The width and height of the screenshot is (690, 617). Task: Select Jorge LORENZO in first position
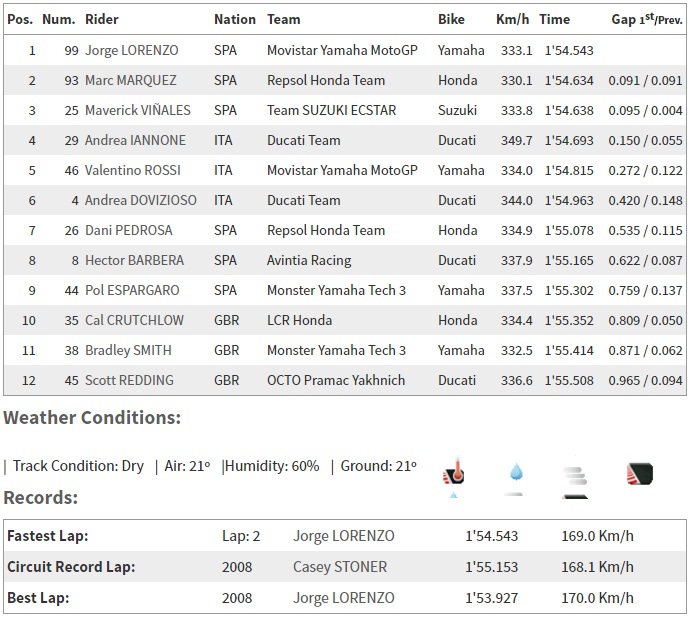(130, 50)
